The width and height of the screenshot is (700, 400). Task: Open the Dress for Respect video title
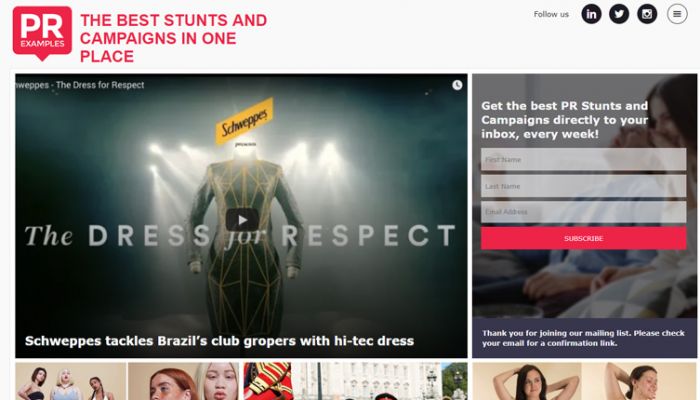click(x=80, y=85)
